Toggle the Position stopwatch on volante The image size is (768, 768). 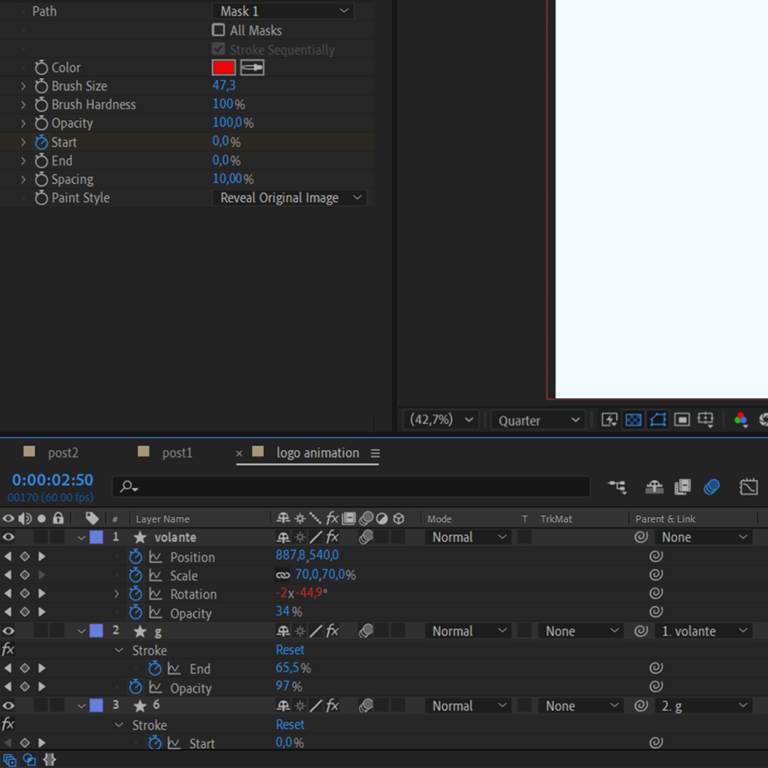point(136,557)
